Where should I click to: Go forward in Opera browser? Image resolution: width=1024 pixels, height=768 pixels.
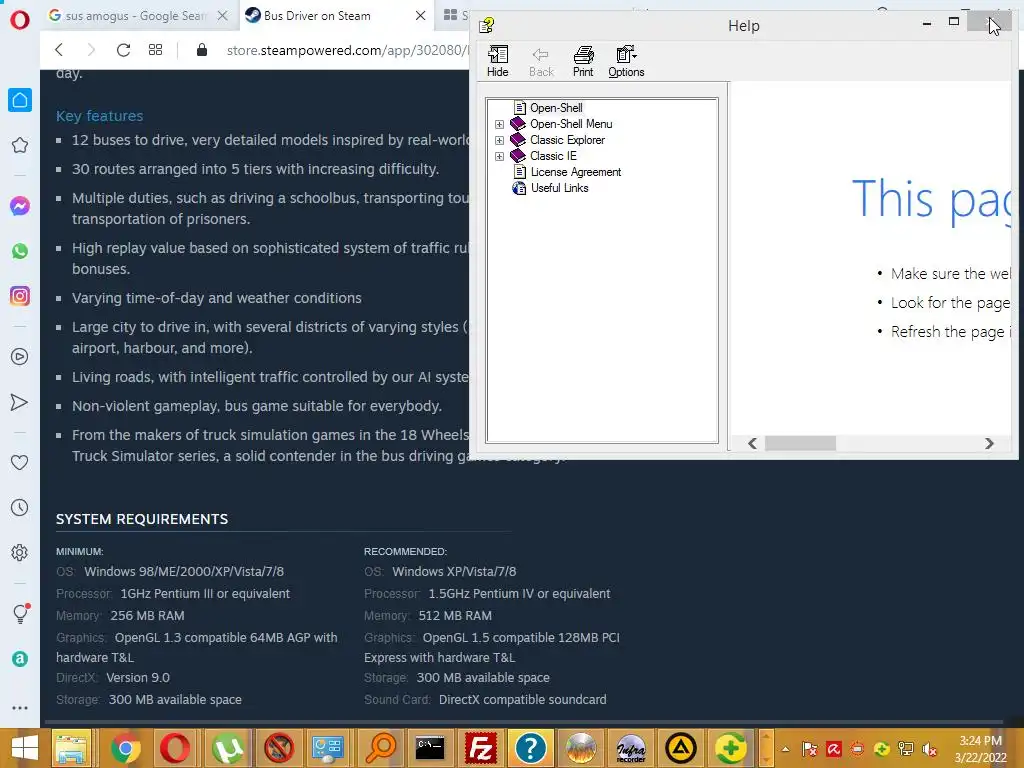[91, 50]
